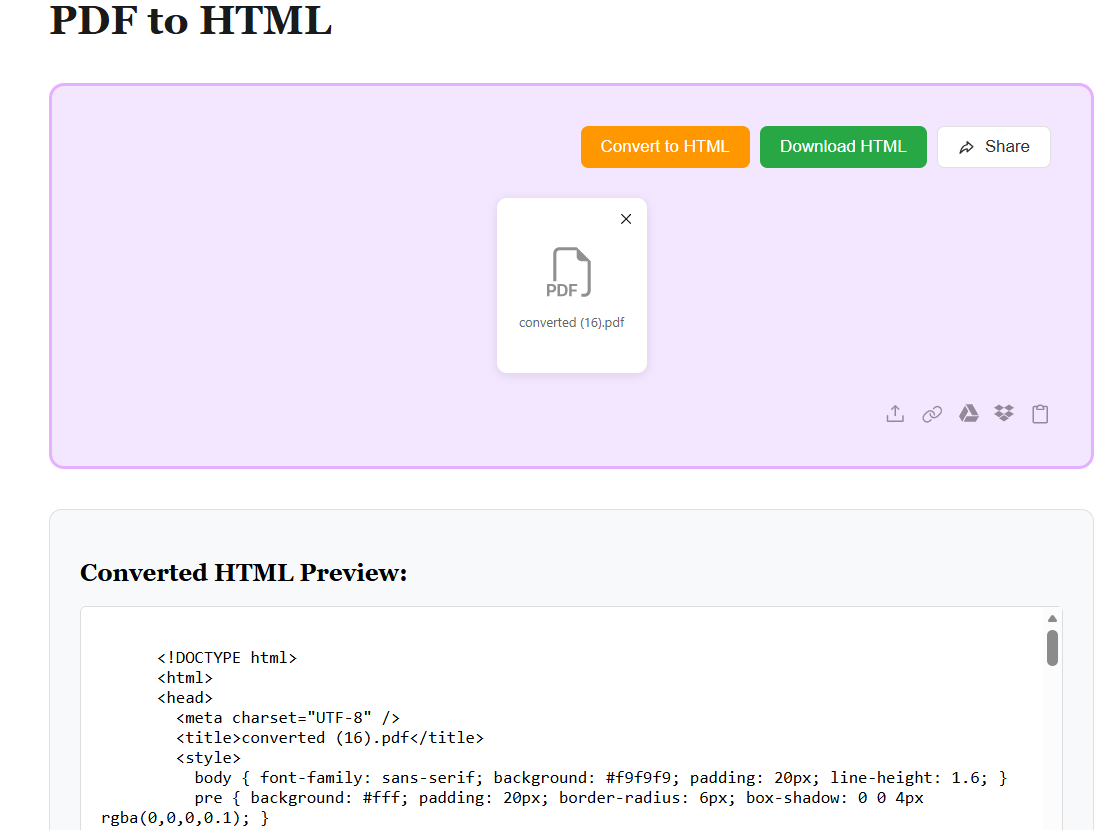Viewport: 1115px width, 830px height.
Task: Remove converted (16).pdf with the X
Action: [x=626, y=219]
